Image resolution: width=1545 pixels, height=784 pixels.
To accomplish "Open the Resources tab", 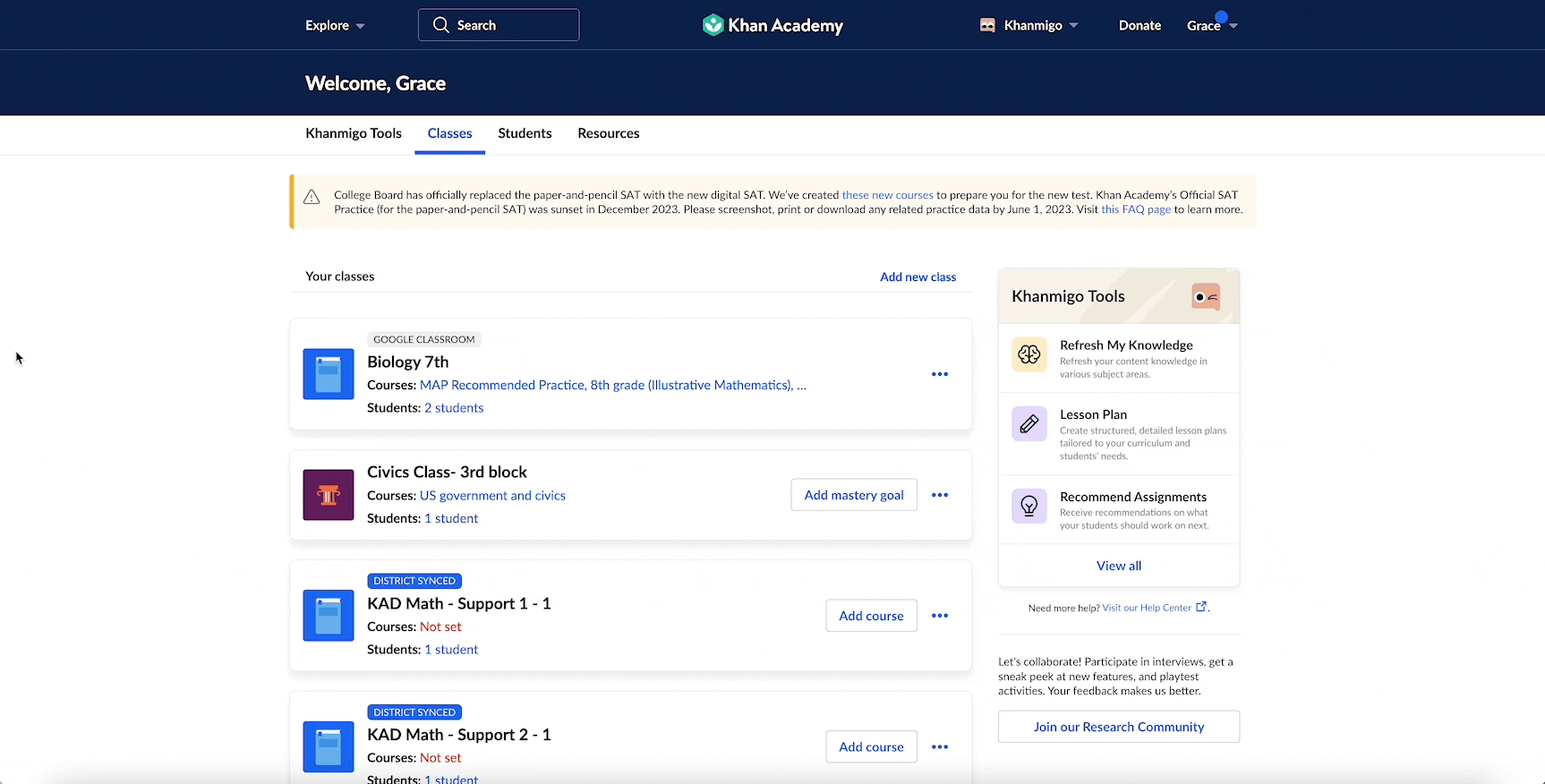I will tap(609, 133).
